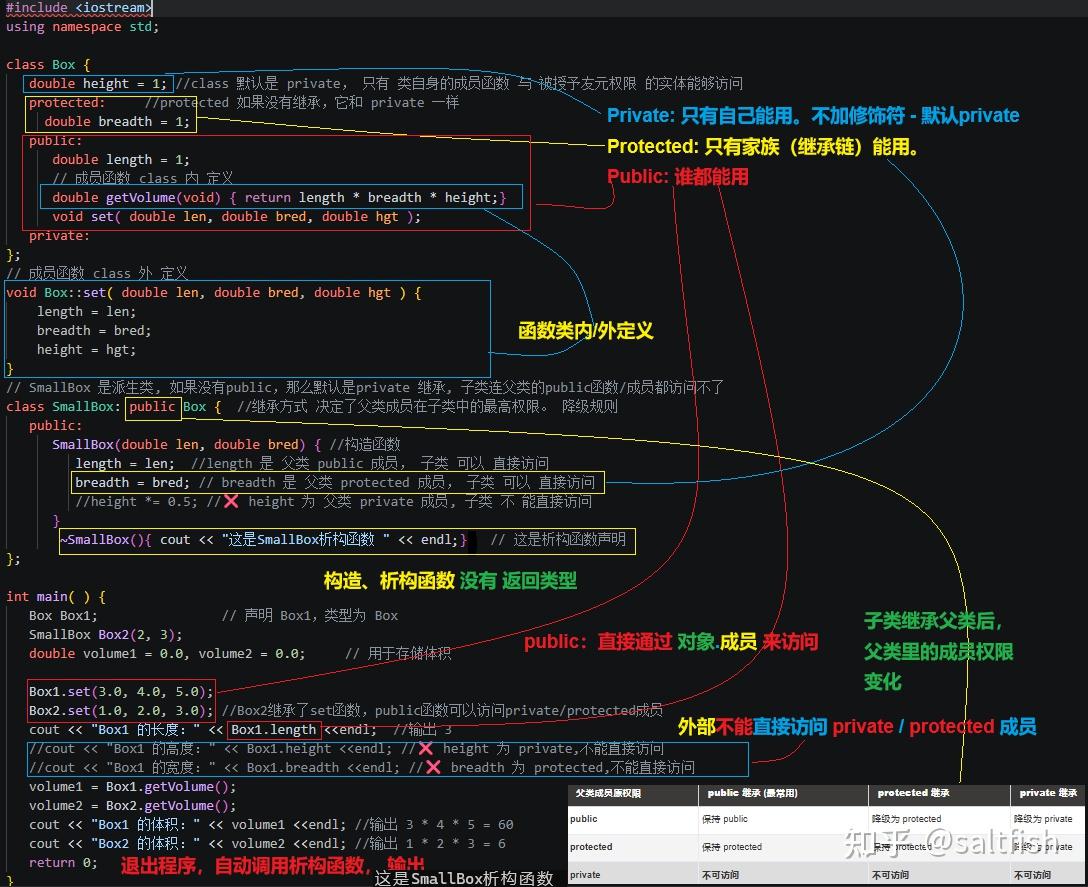This screenshot has height=887, width=1088.
Task: Select "volume2 = Box2.getVolume();"
Action: [x=133, y=806]
